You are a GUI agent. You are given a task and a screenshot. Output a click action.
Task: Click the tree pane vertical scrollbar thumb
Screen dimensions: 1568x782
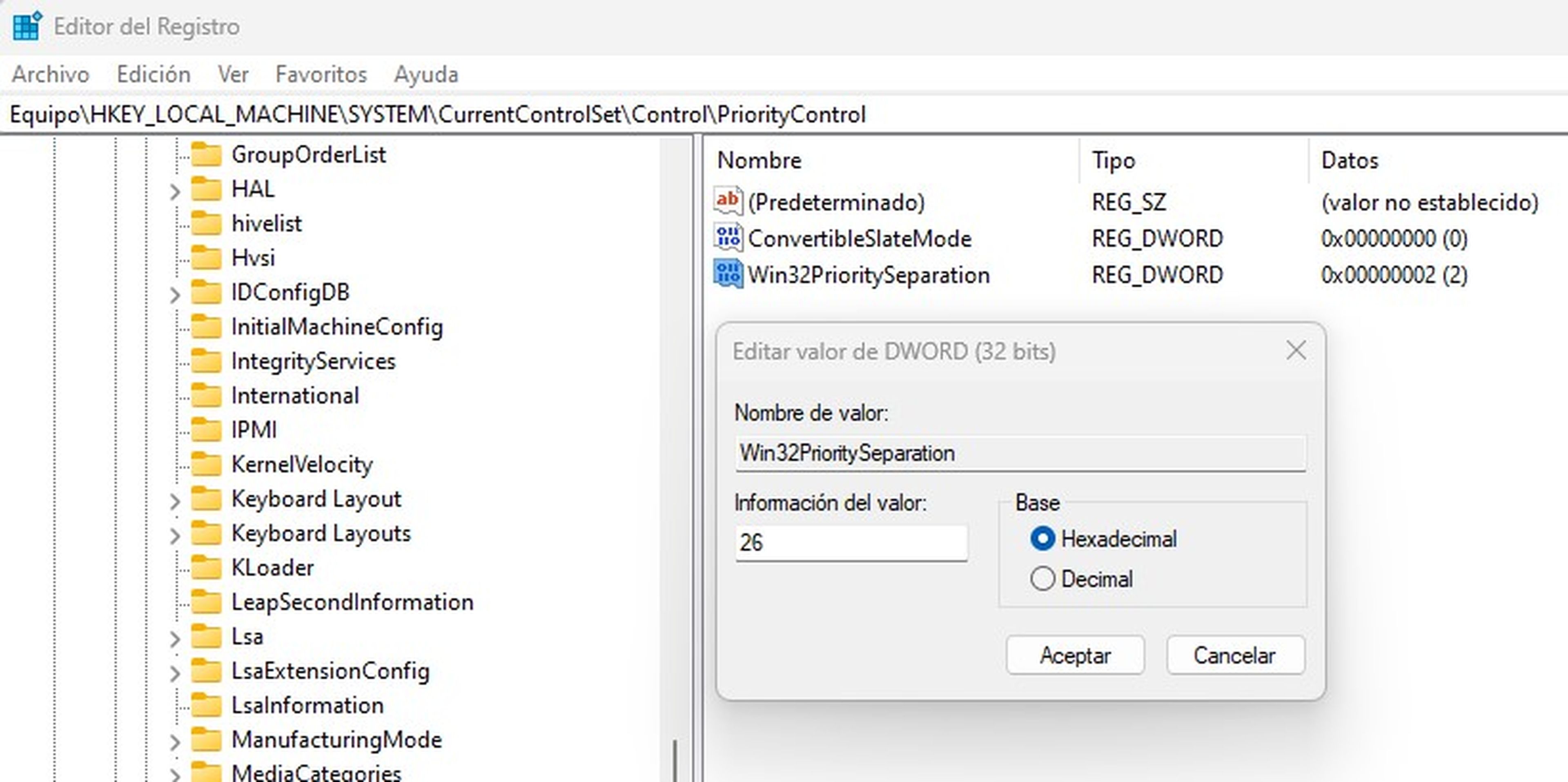[675, 761]
